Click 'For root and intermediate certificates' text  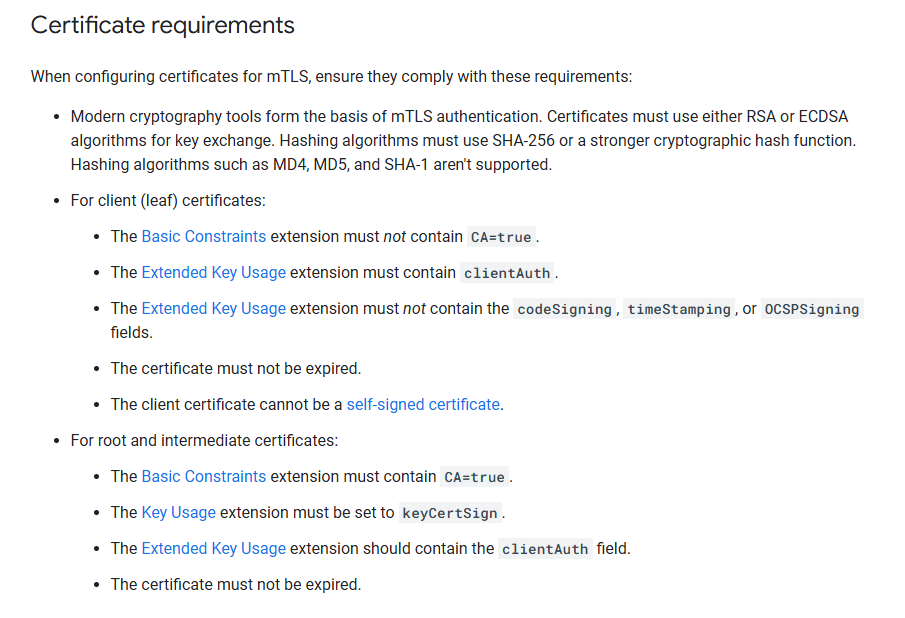point(204,441)
